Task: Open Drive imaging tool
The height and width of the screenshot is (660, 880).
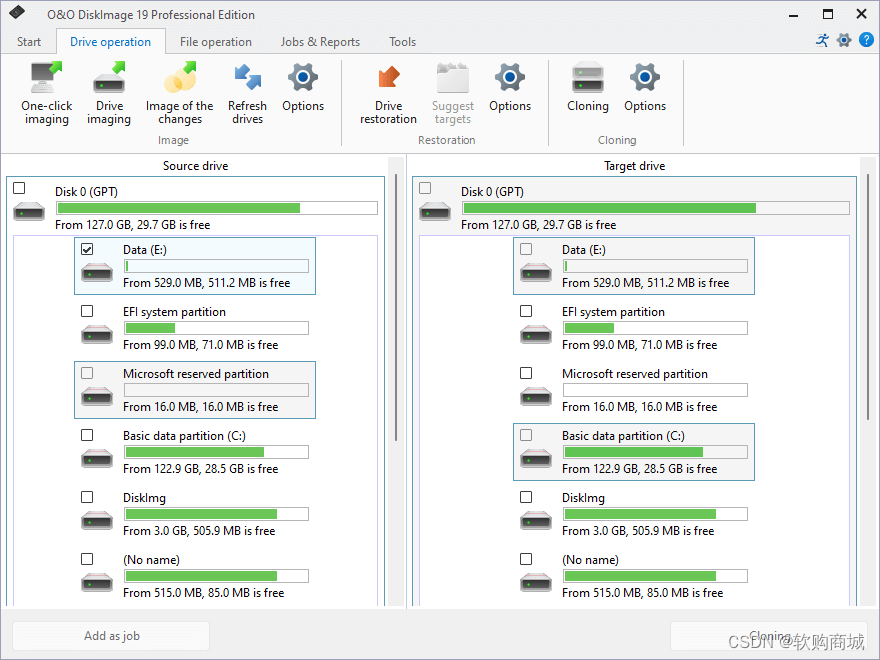Action: click(x=109, y=94)
